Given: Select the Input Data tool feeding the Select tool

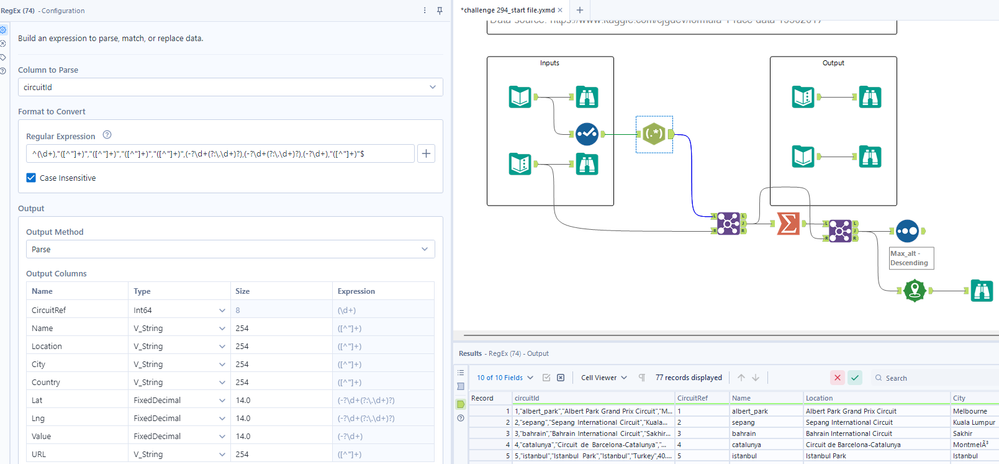Looking at the screenshot, I should [x=520, y=97].
